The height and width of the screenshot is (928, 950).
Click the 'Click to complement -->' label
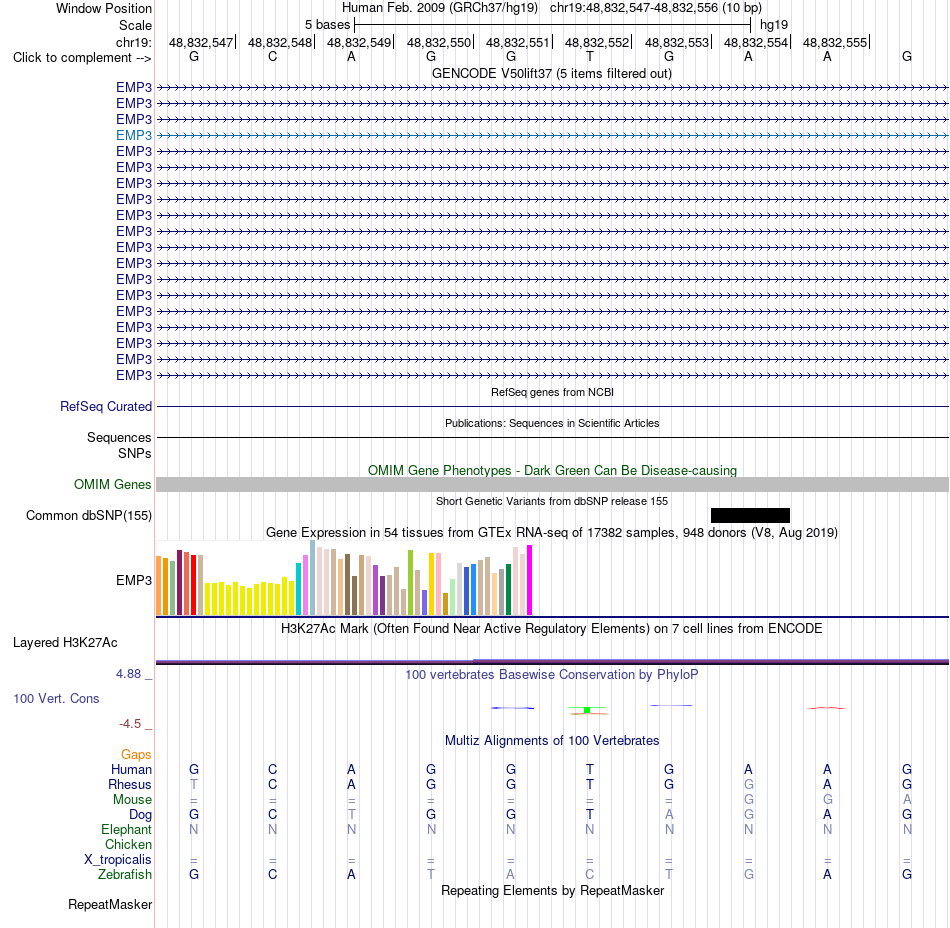82,58
